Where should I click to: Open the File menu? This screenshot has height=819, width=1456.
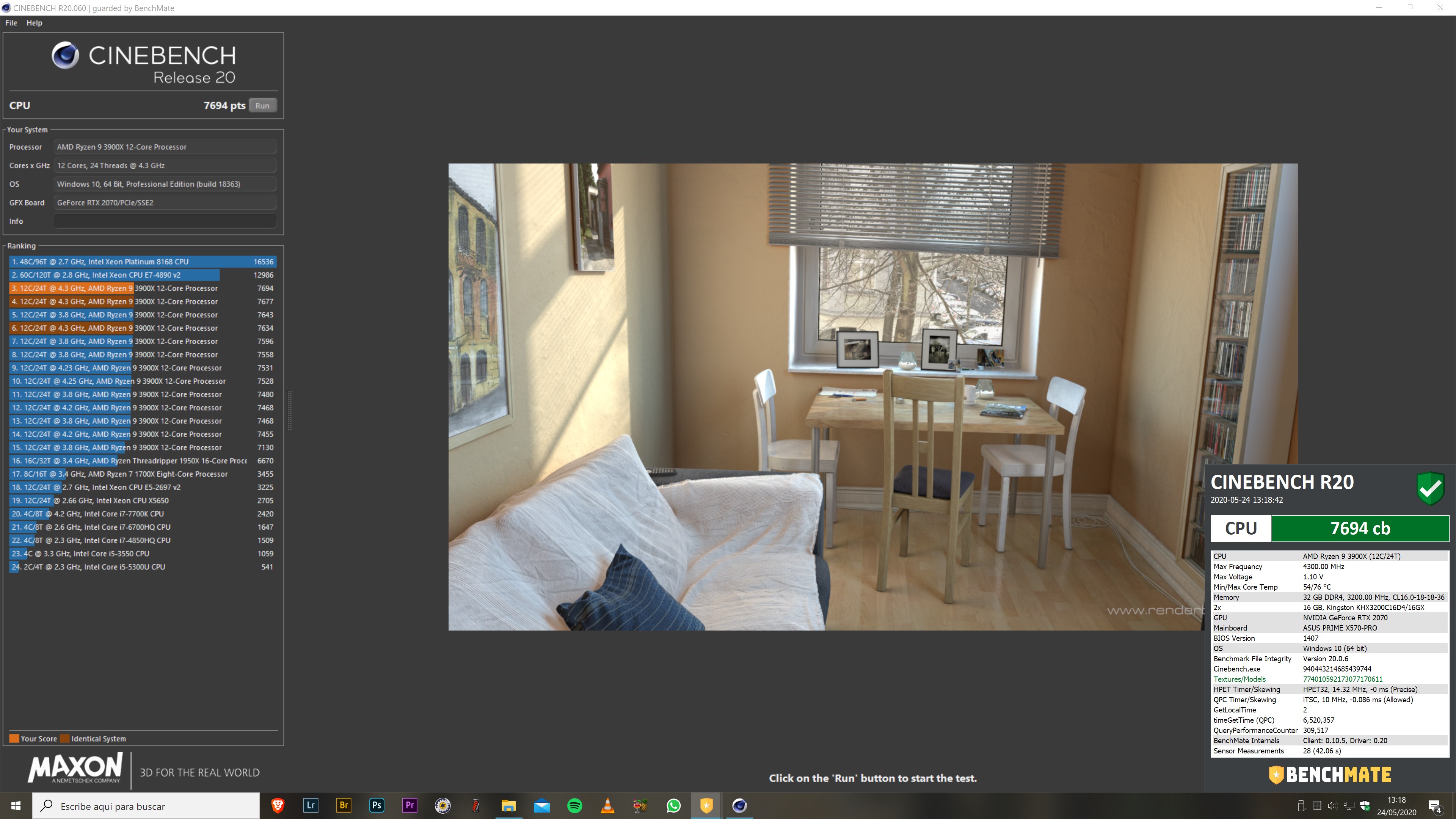11,23
